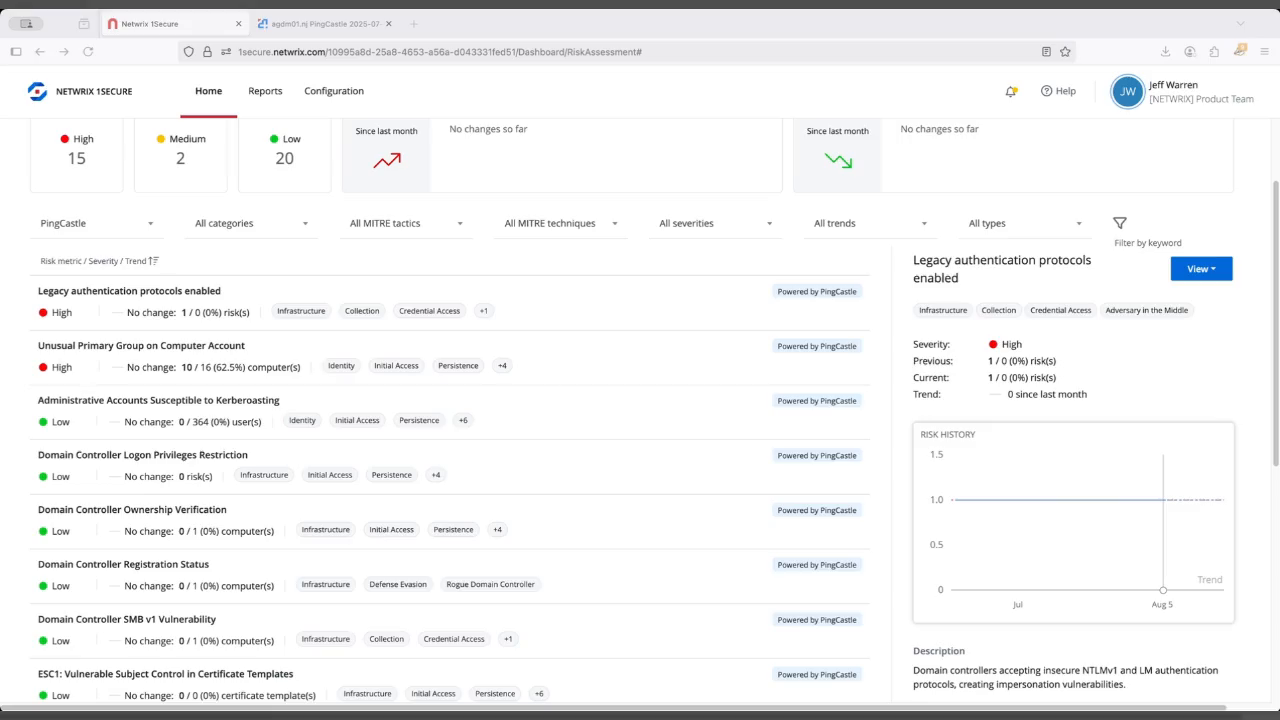Open ESC1 Vulnerable Subject Control risk

165,675
